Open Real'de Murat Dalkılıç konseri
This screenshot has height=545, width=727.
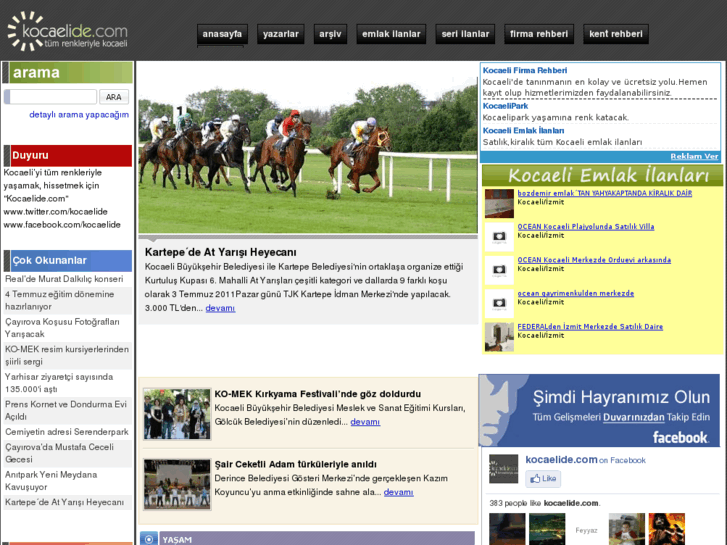(x=64, y=279)
